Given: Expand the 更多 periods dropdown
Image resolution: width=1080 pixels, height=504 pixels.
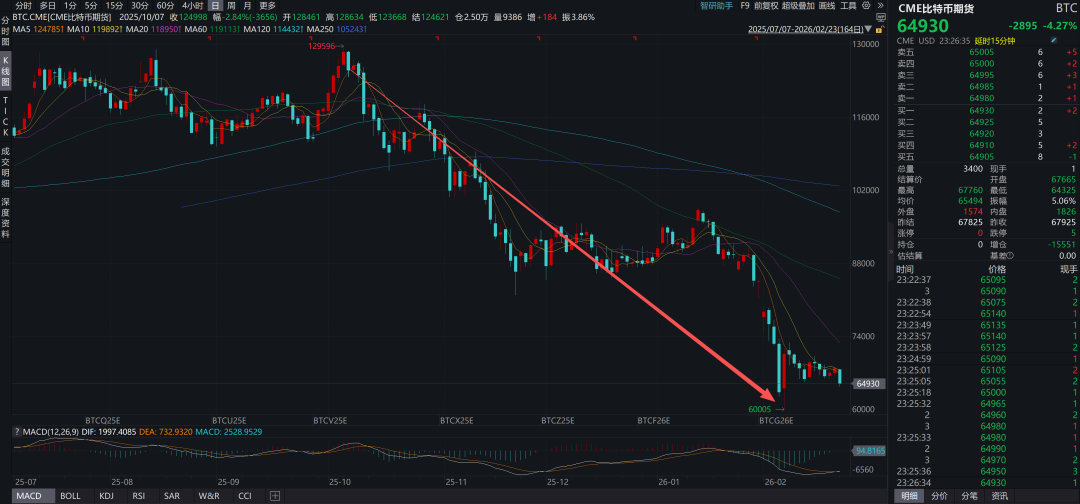Looking at the screenshot, I should point(267,5).
